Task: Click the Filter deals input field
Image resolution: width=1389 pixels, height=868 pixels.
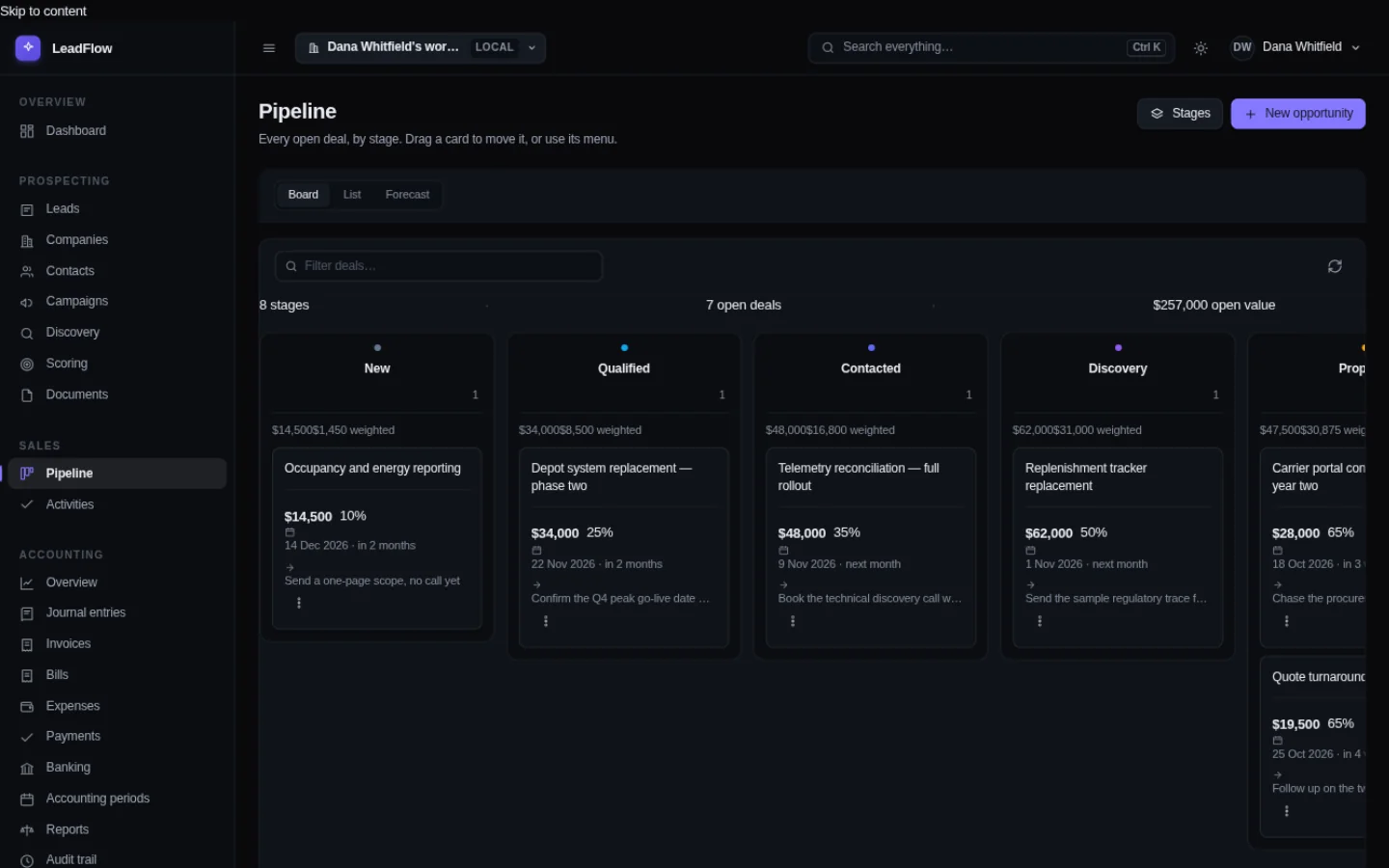Action: (x=439, y=266)
